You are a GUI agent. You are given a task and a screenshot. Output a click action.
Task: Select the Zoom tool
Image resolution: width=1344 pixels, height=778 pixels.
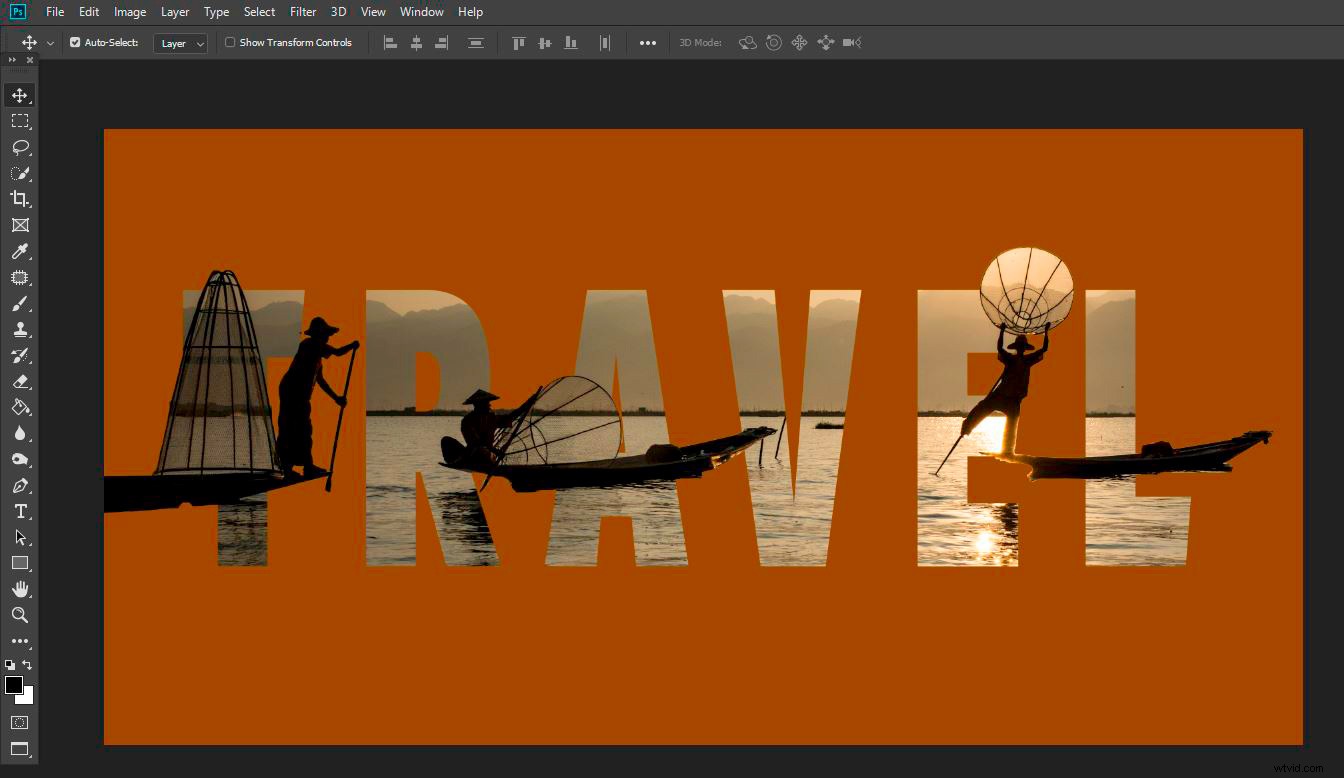pos(20,615)
